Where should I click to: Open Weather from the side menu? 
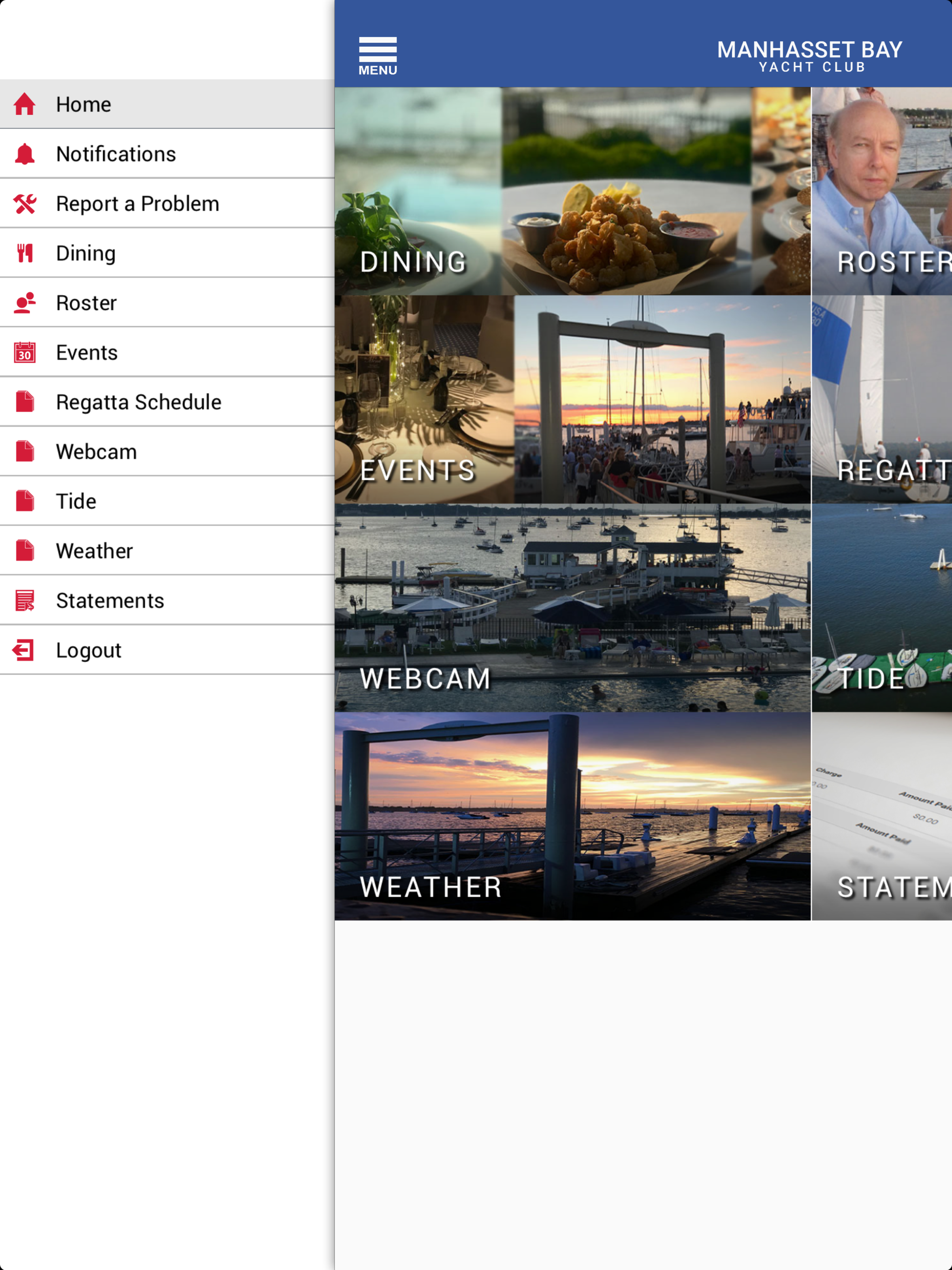[x=167, y=550]
